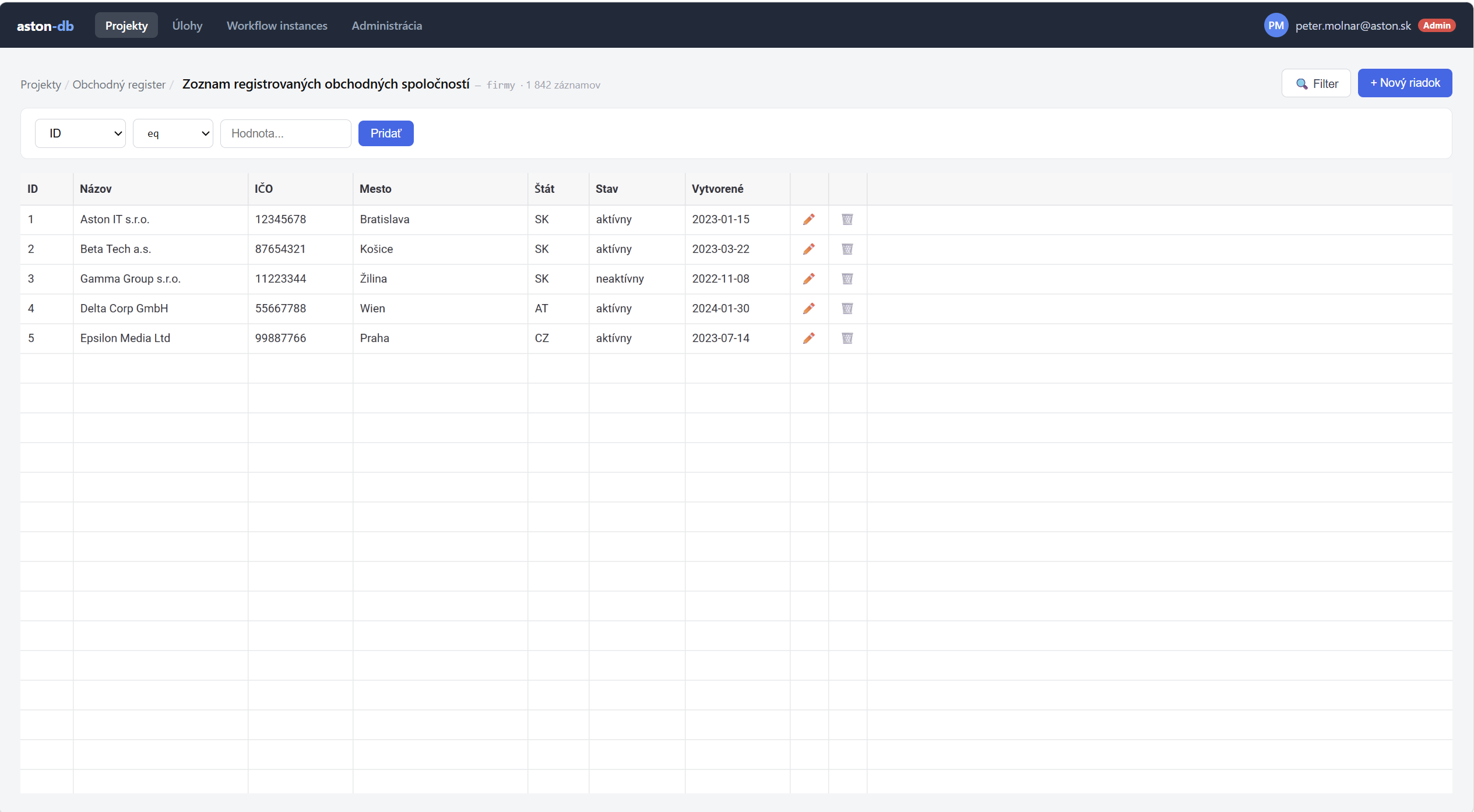The image size is (1474, 812).
Task: Click the PM user avatar
Action: click(1276, 25)
